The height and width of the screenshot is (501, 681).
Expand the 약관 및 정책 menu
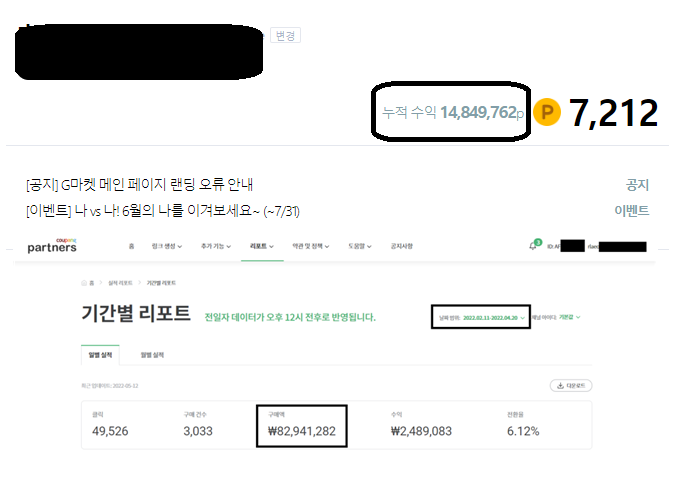point(311,246)
